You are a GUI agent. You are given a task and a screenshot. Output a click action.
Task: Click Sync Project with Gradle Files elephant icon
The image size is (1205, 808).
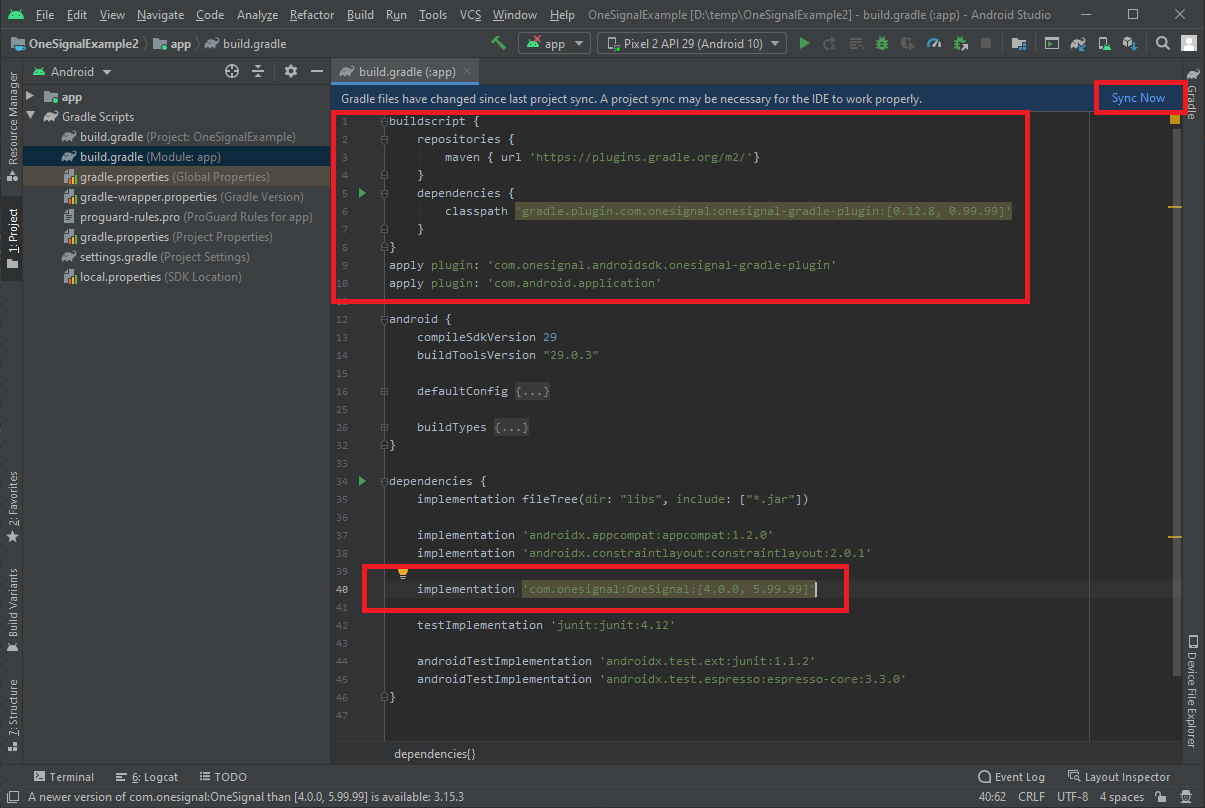(1079, 43)
